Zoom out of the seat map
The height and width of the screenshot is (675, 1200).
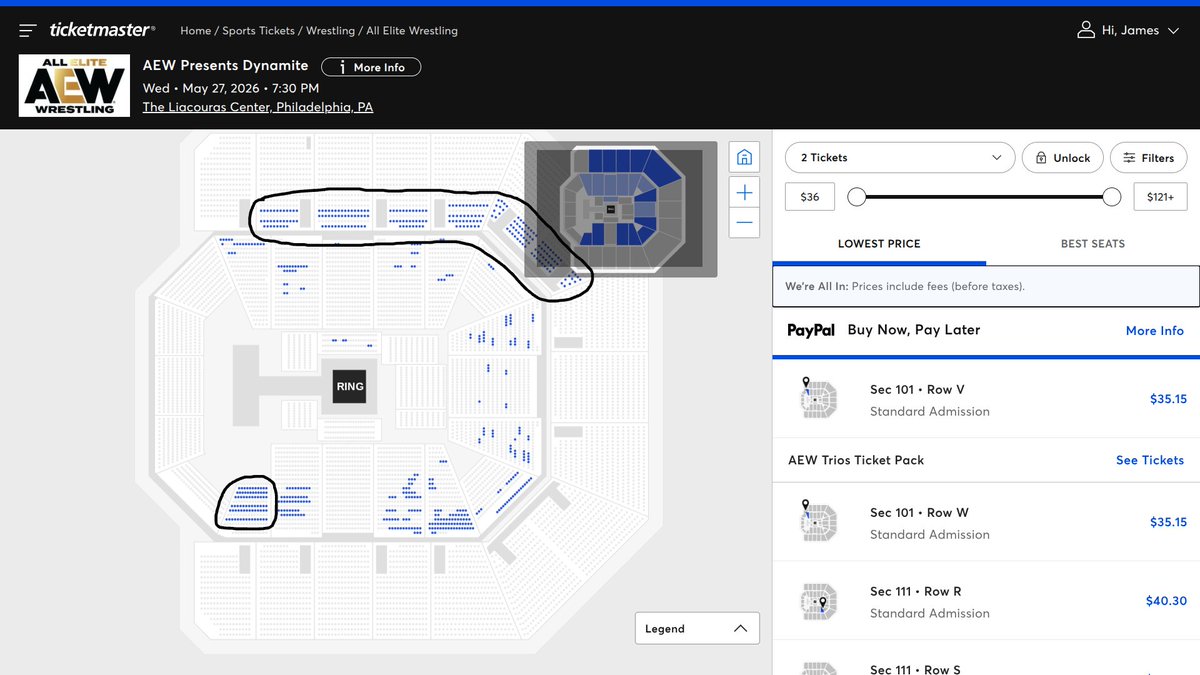744,222
